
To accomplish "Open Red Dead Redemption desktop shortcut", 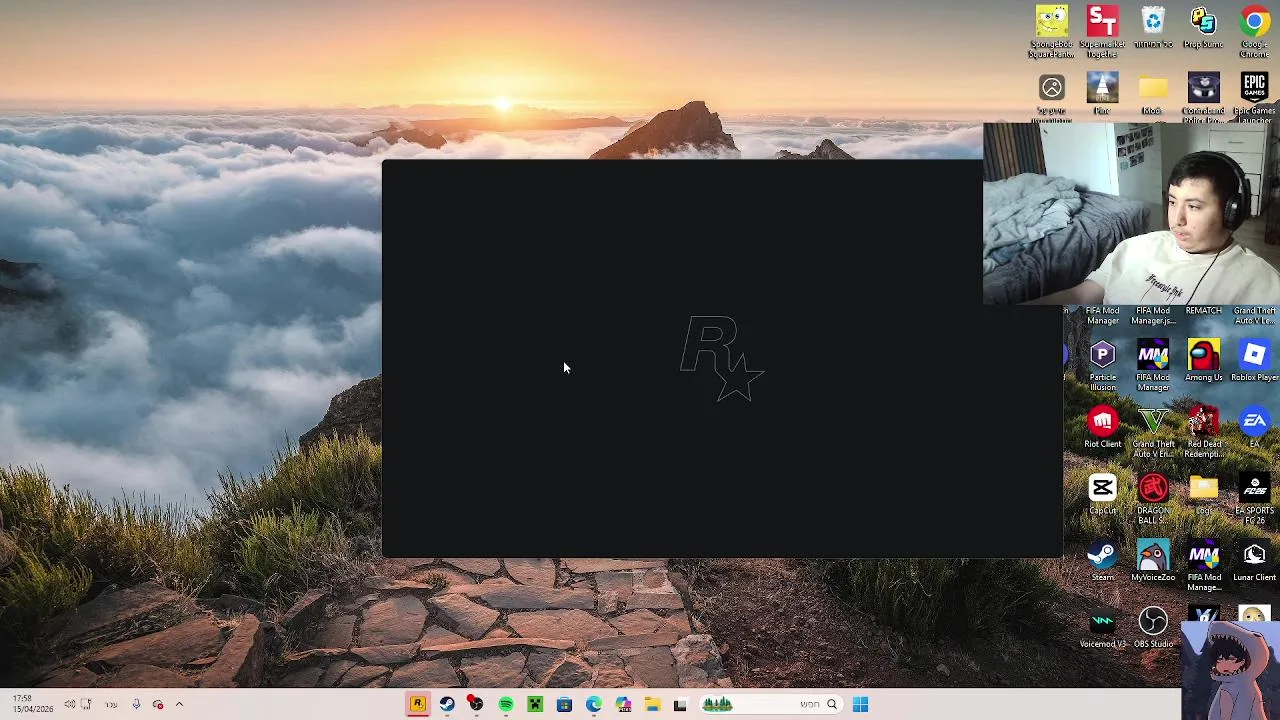I will [x=1203, y=432].
